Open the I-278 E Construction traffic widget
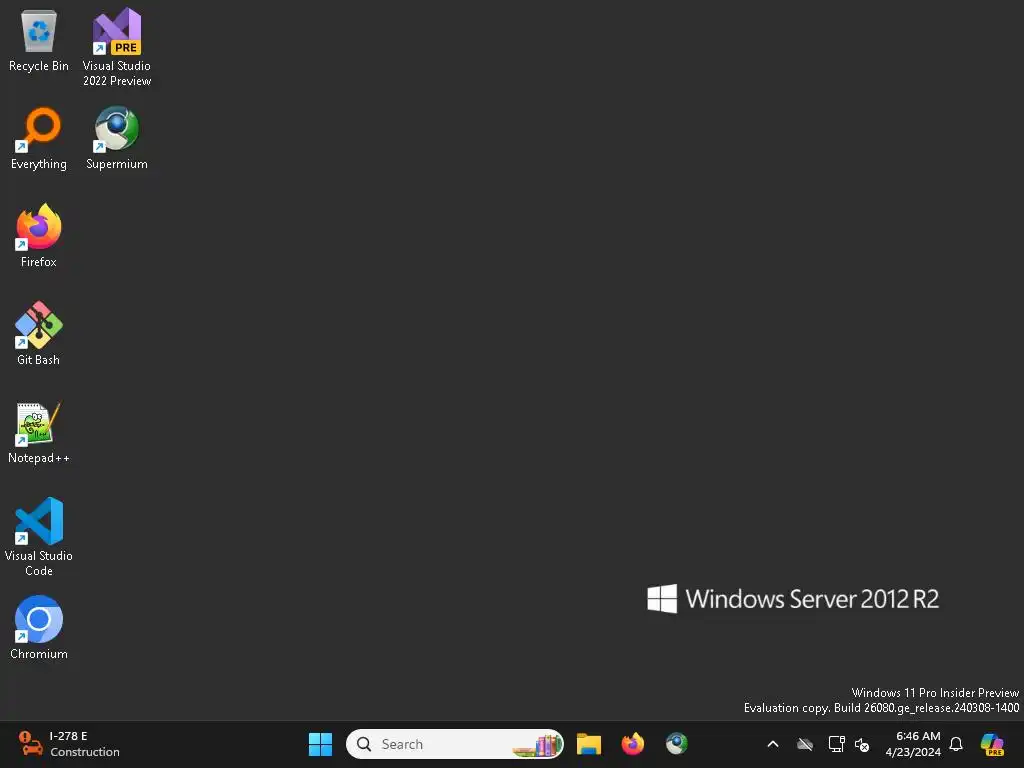The height and width of the screenshot is (768, 1024). point(69,744)
